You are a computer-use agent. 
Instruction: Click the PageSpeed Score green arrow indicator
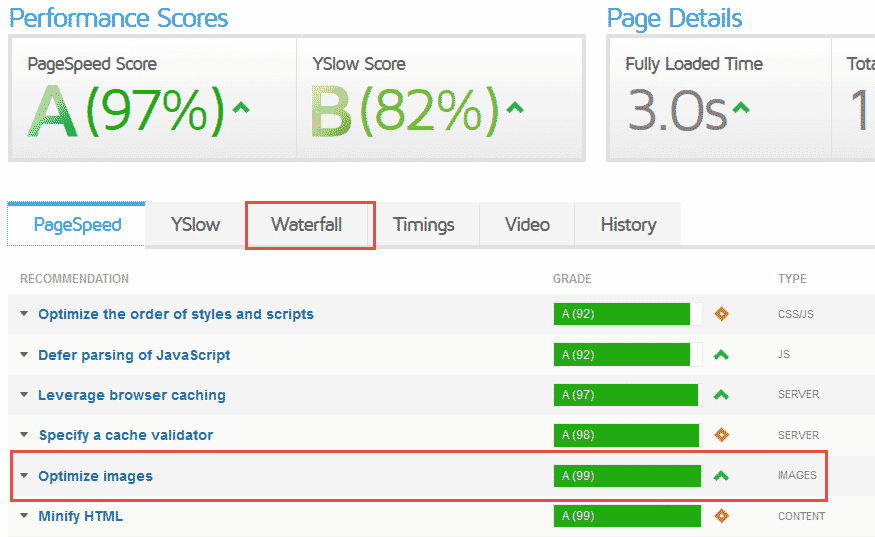(240, 108)
